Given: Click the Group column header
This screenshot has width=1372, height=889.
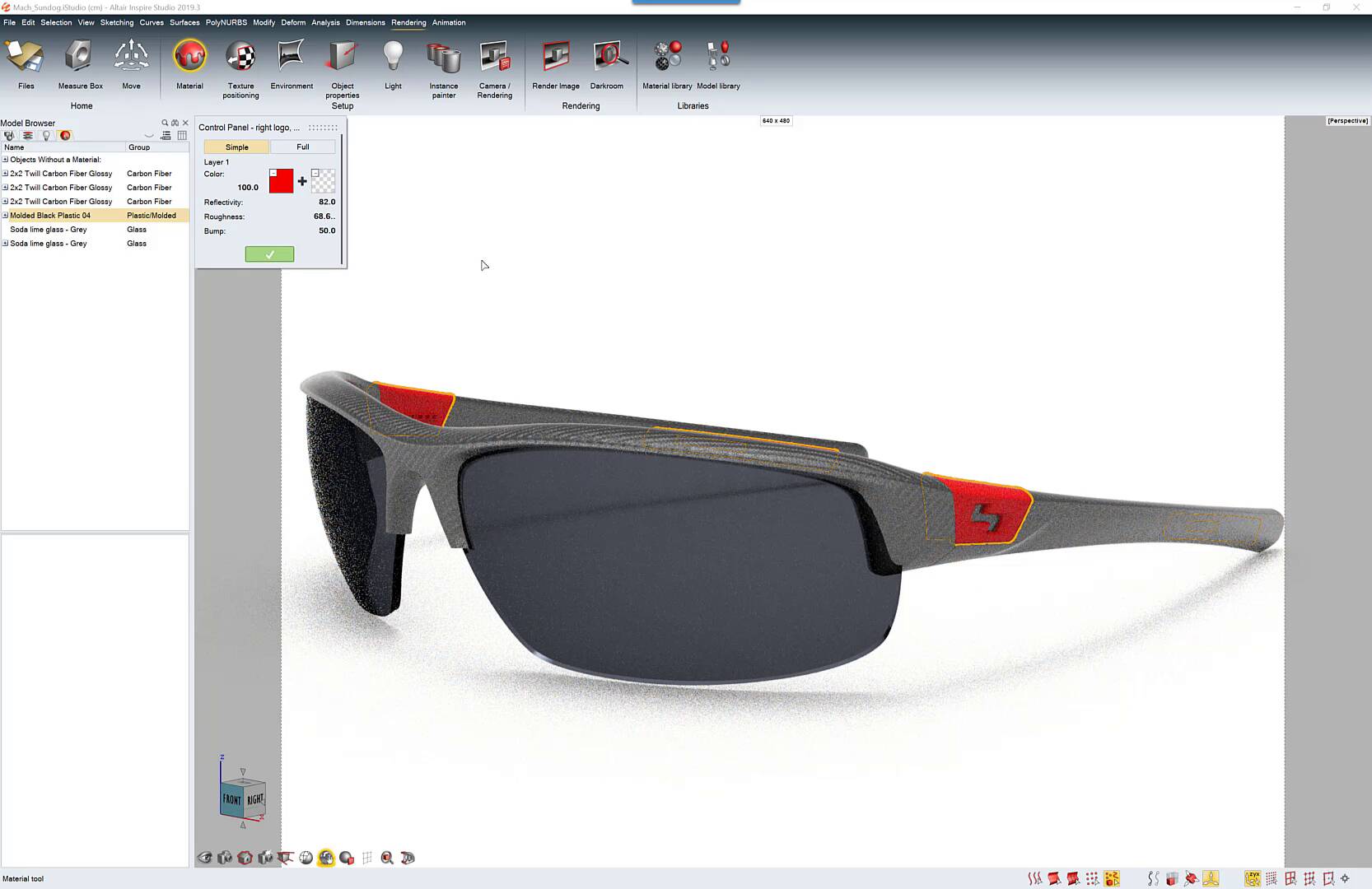Looking at the screenshot, I should (x=139, y=147).
